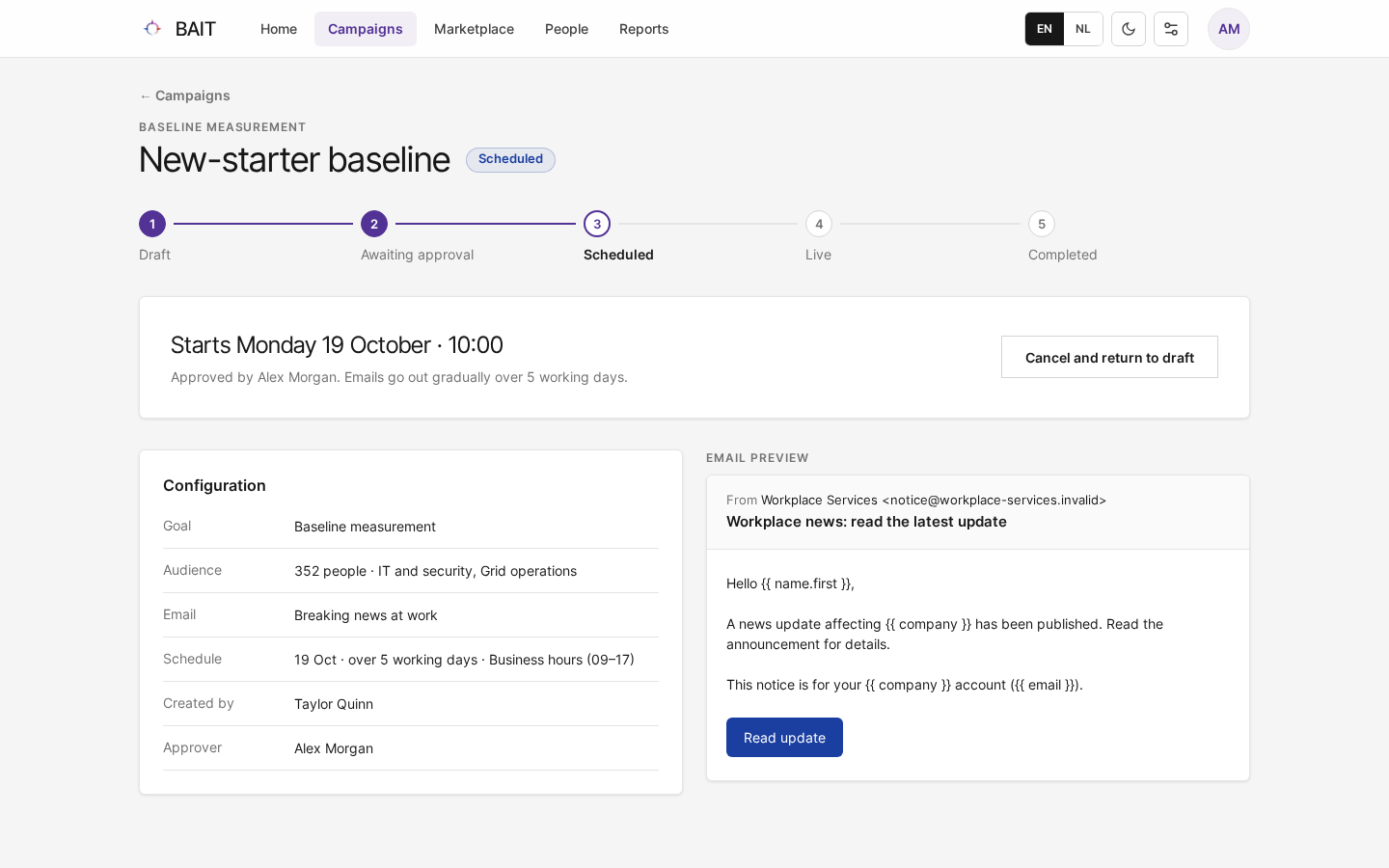Click the Read update button
The height and width of the screenshot is (868, 1389).
tap(784, 738)
